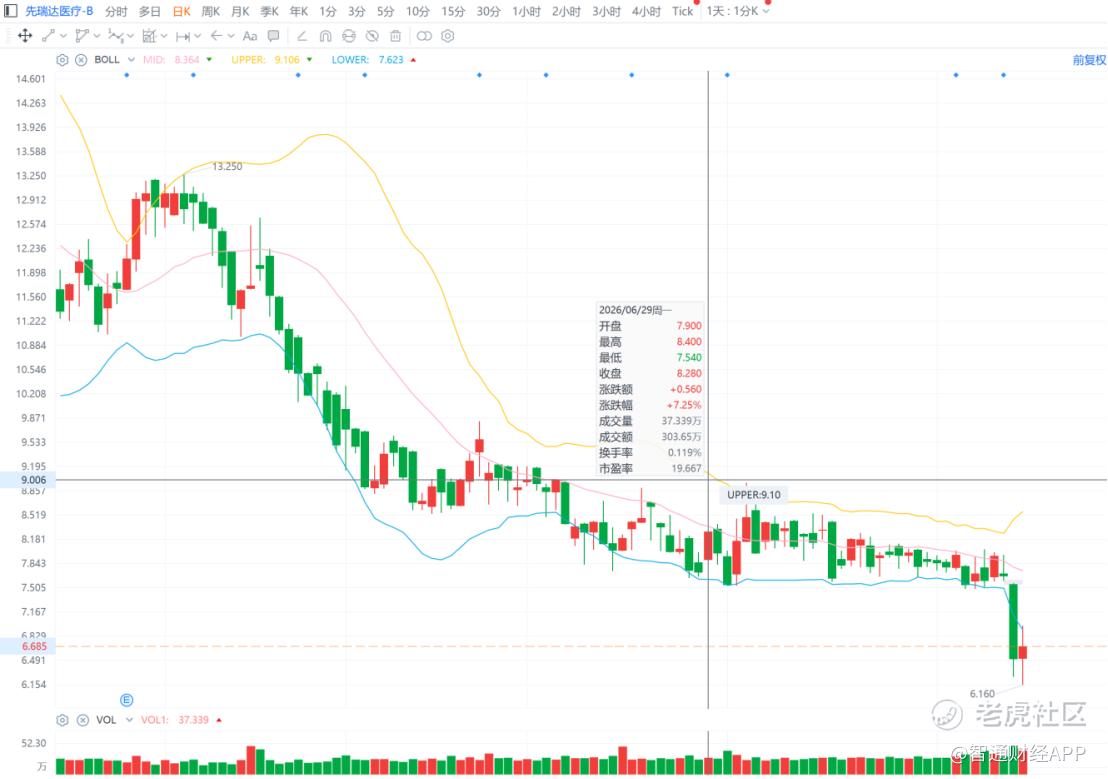Image resolution: width=1108 pixels, height=779 pixels.
Task: Select the polygon shape drawing tool
Action: (81, 35)
